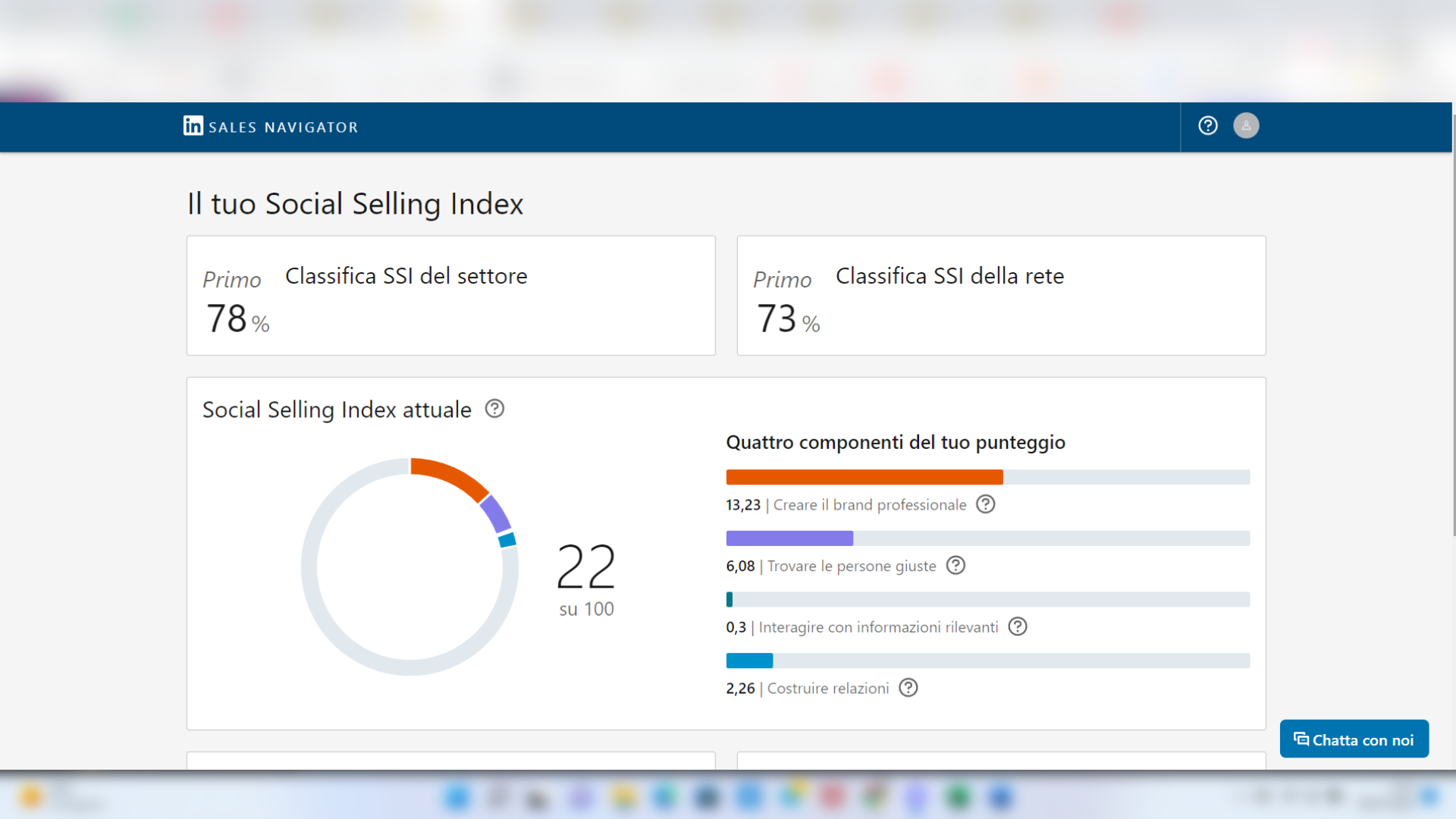This screenshot has width=1456, height=819.
Task: Click the help icon beside Social Selling Index attuale
Action: click(494, 409)
